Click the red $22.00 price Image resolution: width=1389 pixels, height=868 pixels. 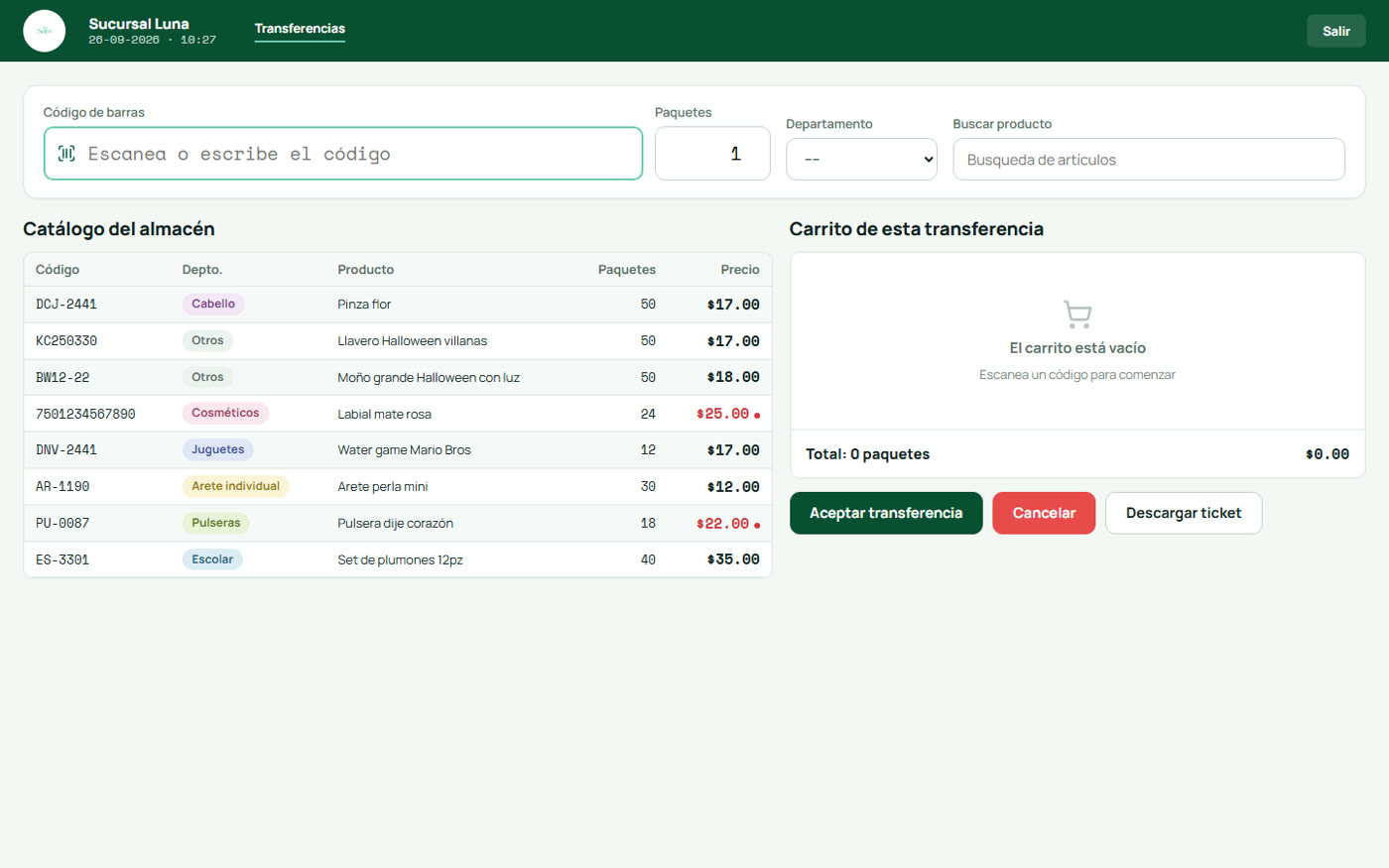pyautogui.click(x=722, y=524)
